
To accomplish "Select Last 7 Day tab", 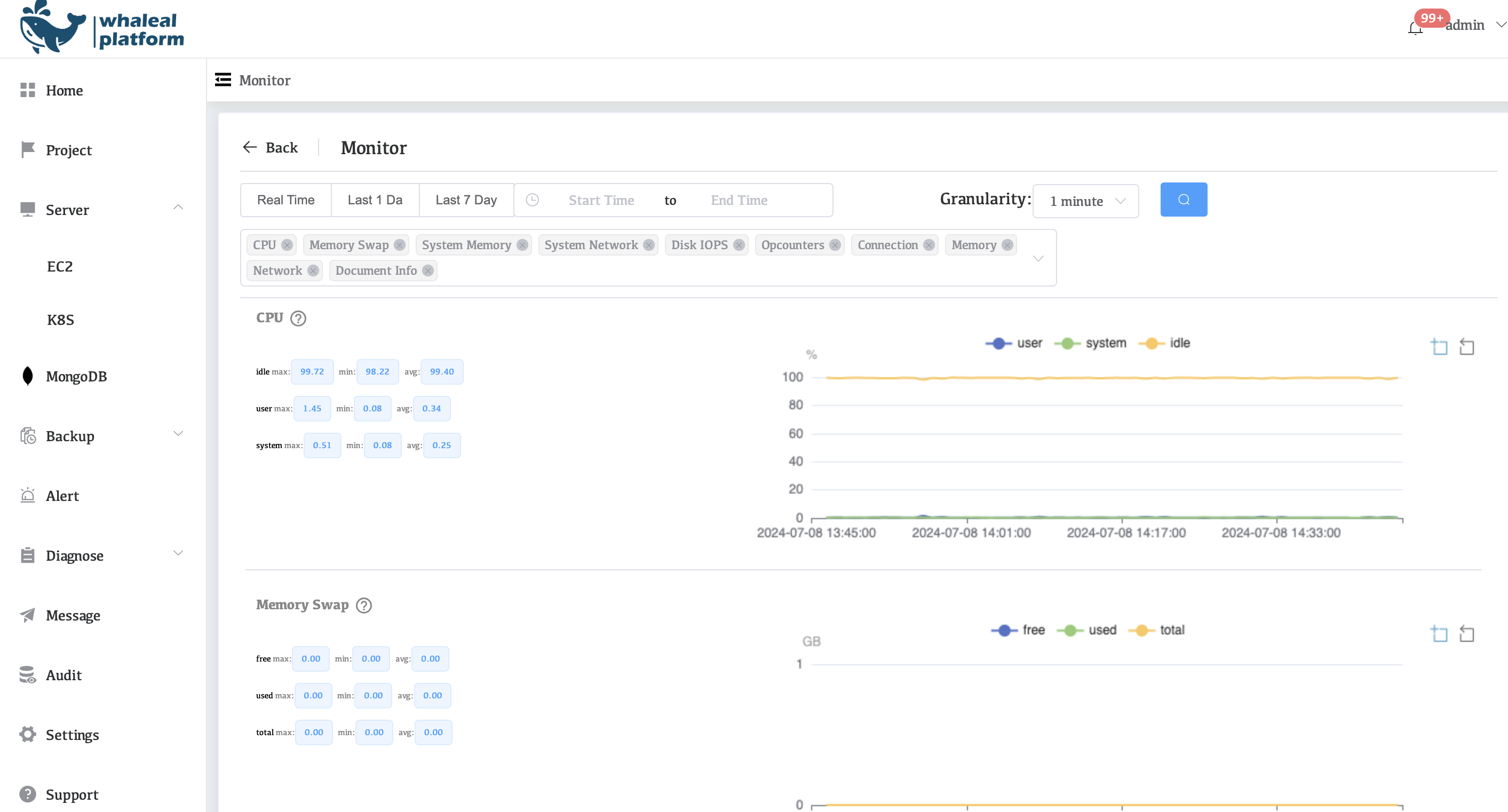I will coord(466,200).
